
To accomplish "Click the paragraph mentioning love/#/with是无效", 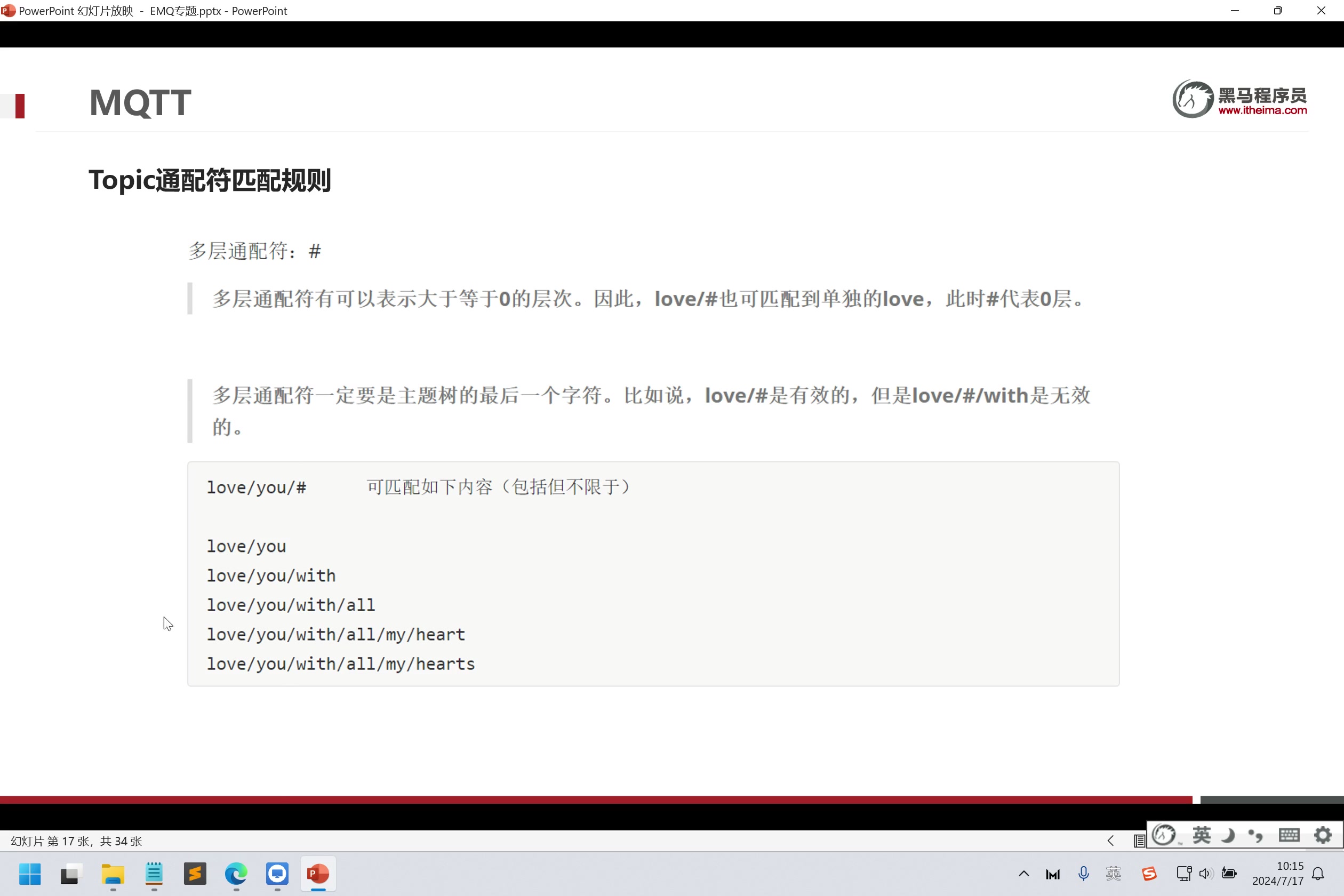I will 651,410.
